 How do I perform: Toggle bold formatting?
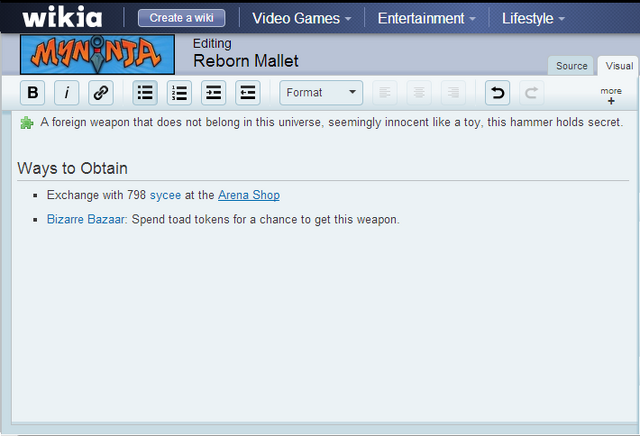pyautogui.click(x=33, y=93)
